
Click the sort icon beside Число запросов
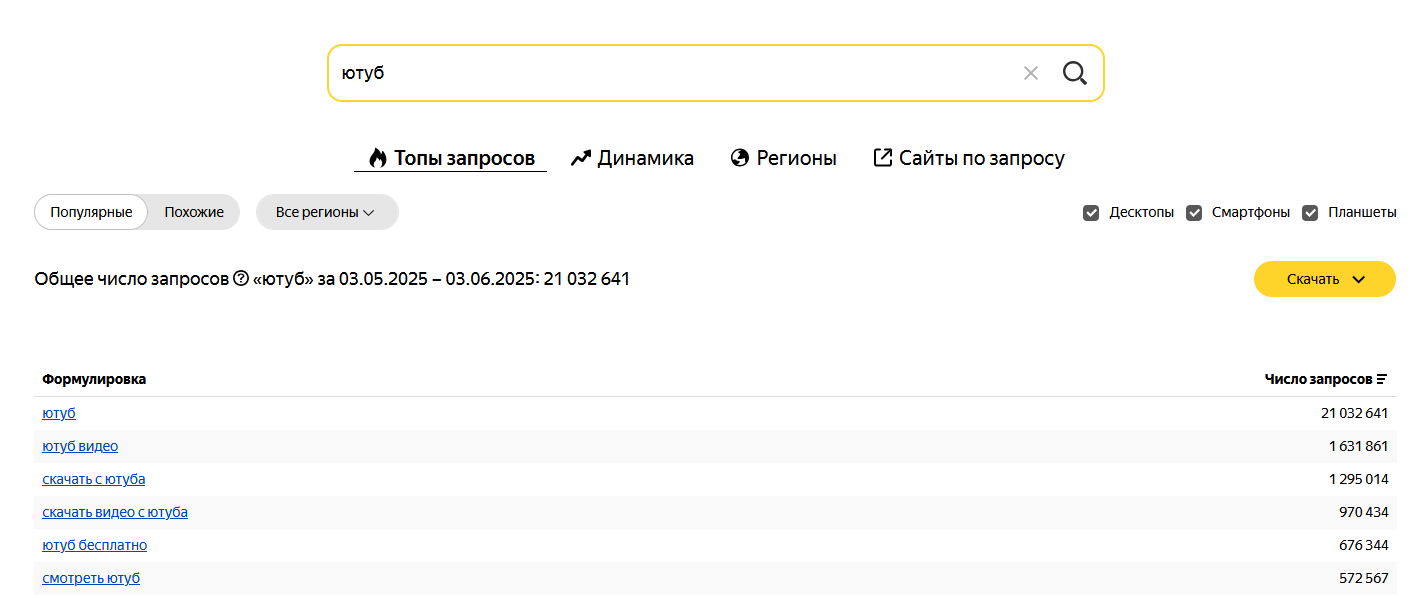pyautogui.click(x=1382, y=379)
